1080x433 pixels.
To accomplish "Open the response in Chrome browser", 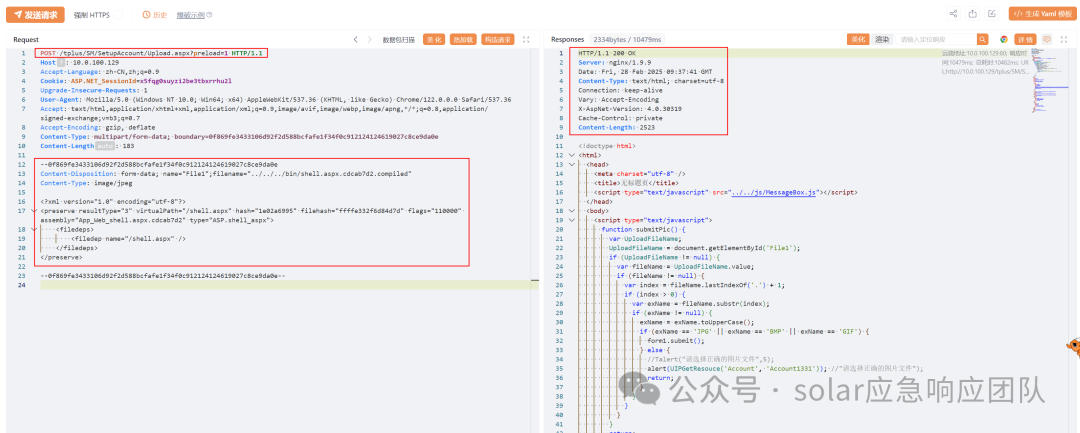I will coord(1003,39).
